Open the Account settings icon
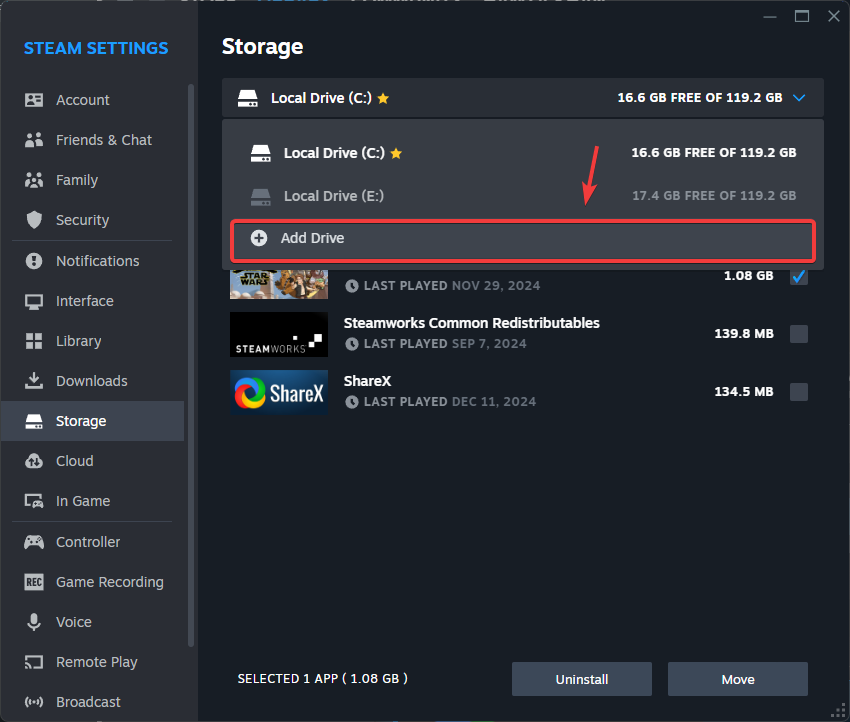 click(33, 100)
